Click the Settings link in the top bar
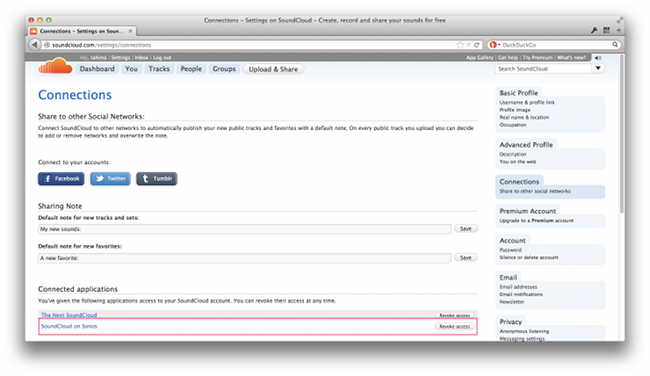Viewport: 650px width, 376px height. [121, 58]
